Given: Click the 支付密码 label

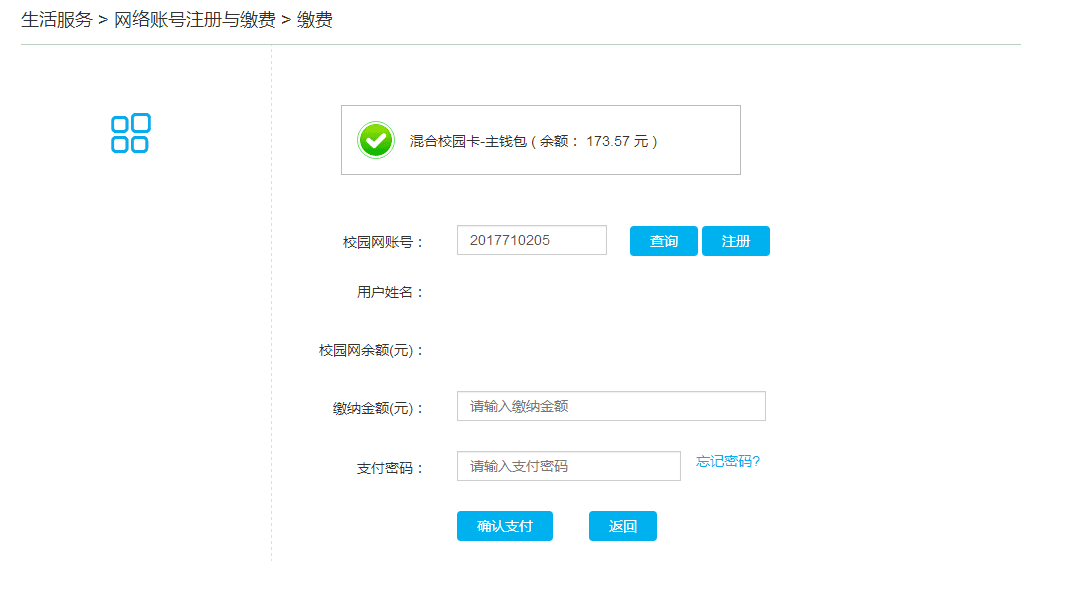Looking at the screenshot, I should tap(391, 468).
